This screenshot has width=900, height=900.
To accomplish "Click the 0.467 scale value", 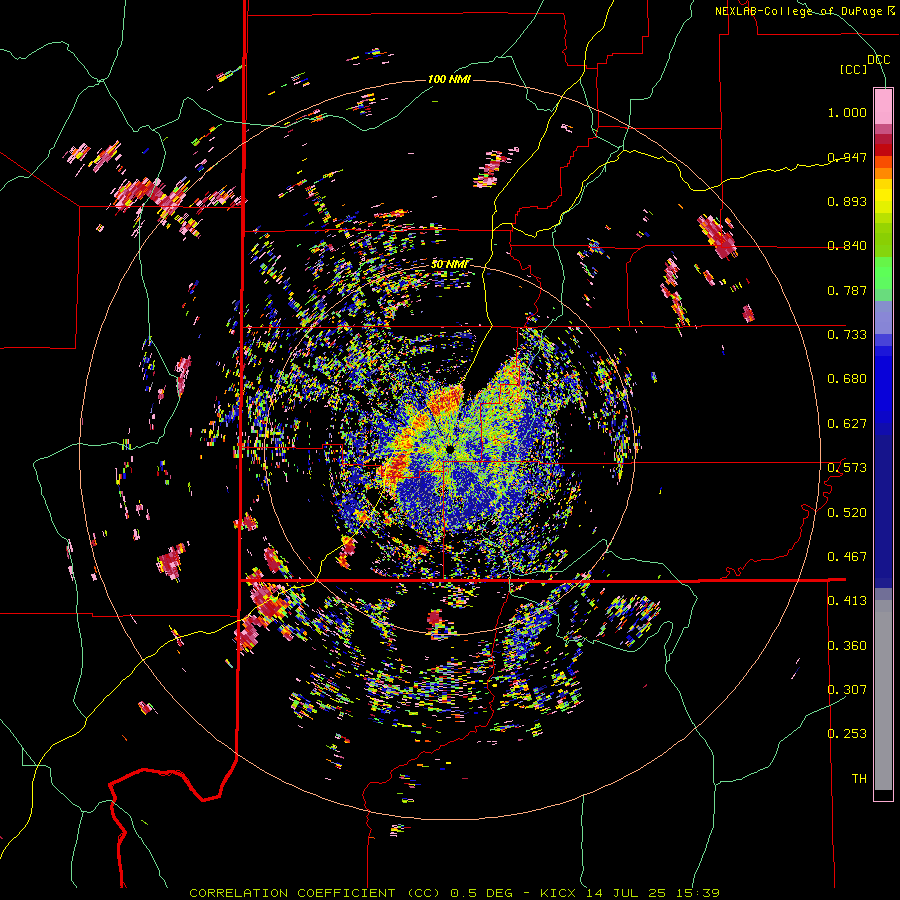I will [847, 557].
